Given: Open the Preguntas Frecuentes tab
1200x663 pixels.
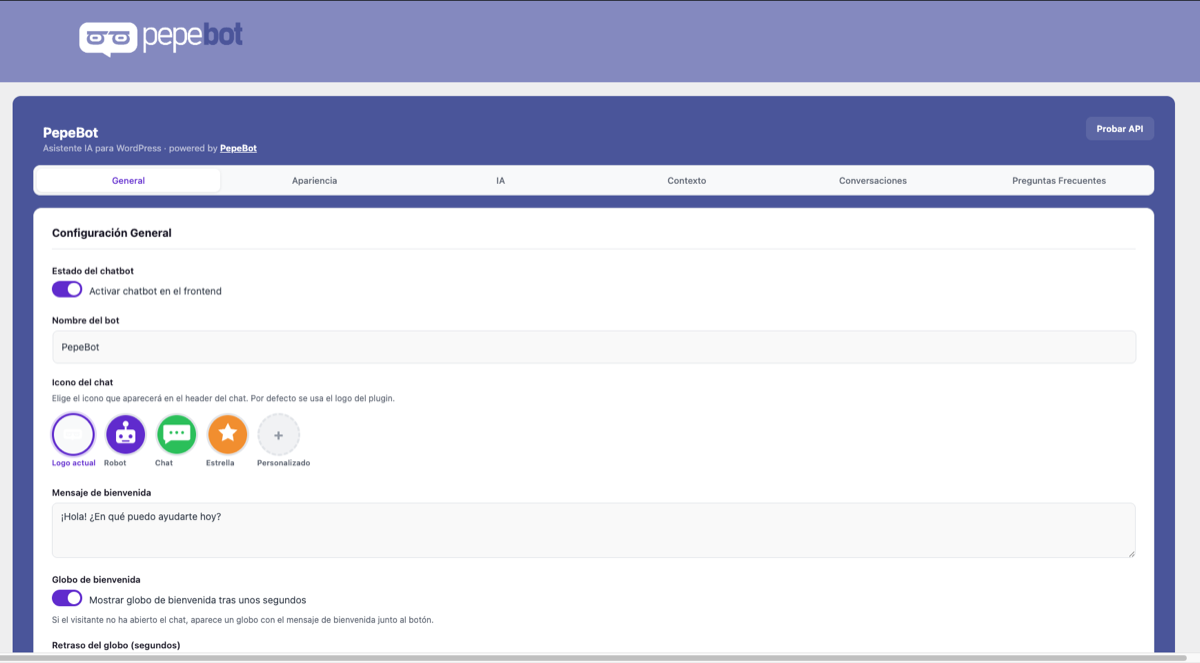Looking at the screenshot, I should click(x=1059, y=180).
